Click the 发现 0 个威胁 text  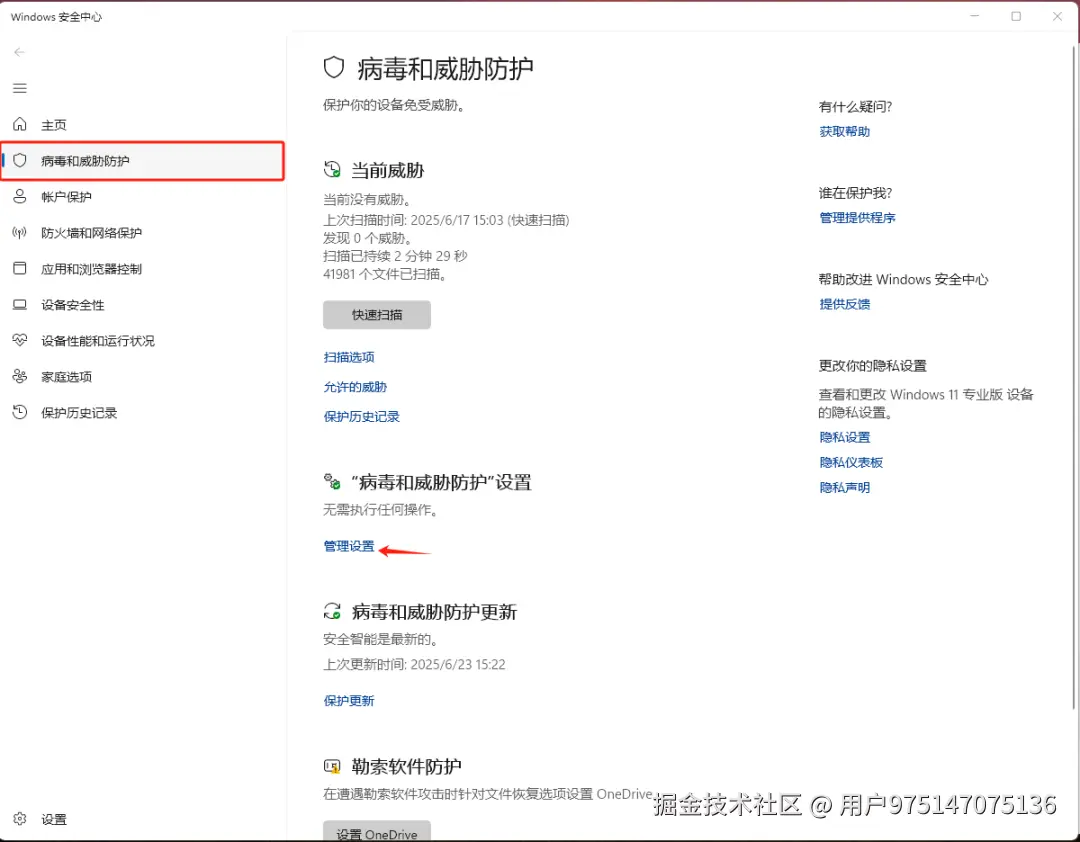[368, 238]
